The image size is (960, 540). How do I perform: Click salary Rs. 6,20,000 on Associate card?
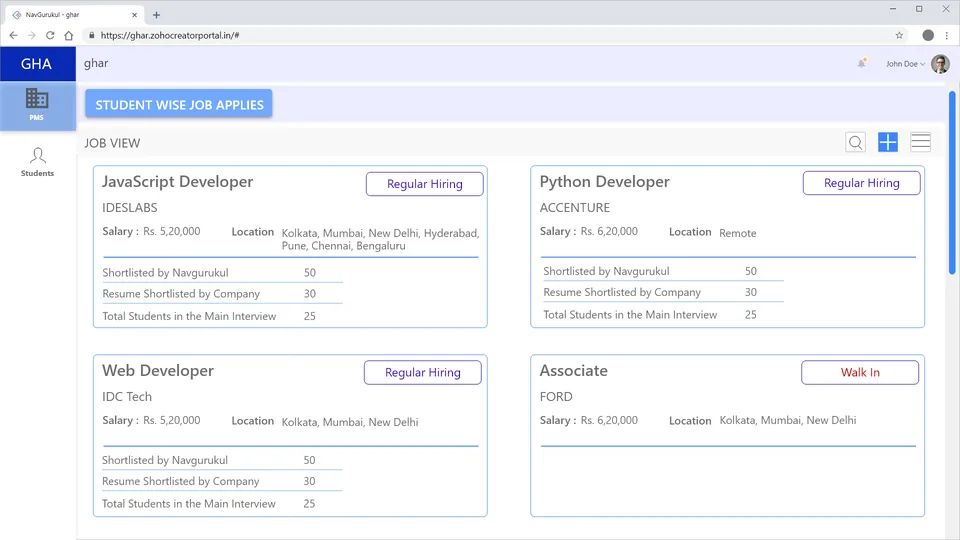(x=609, y=420)
